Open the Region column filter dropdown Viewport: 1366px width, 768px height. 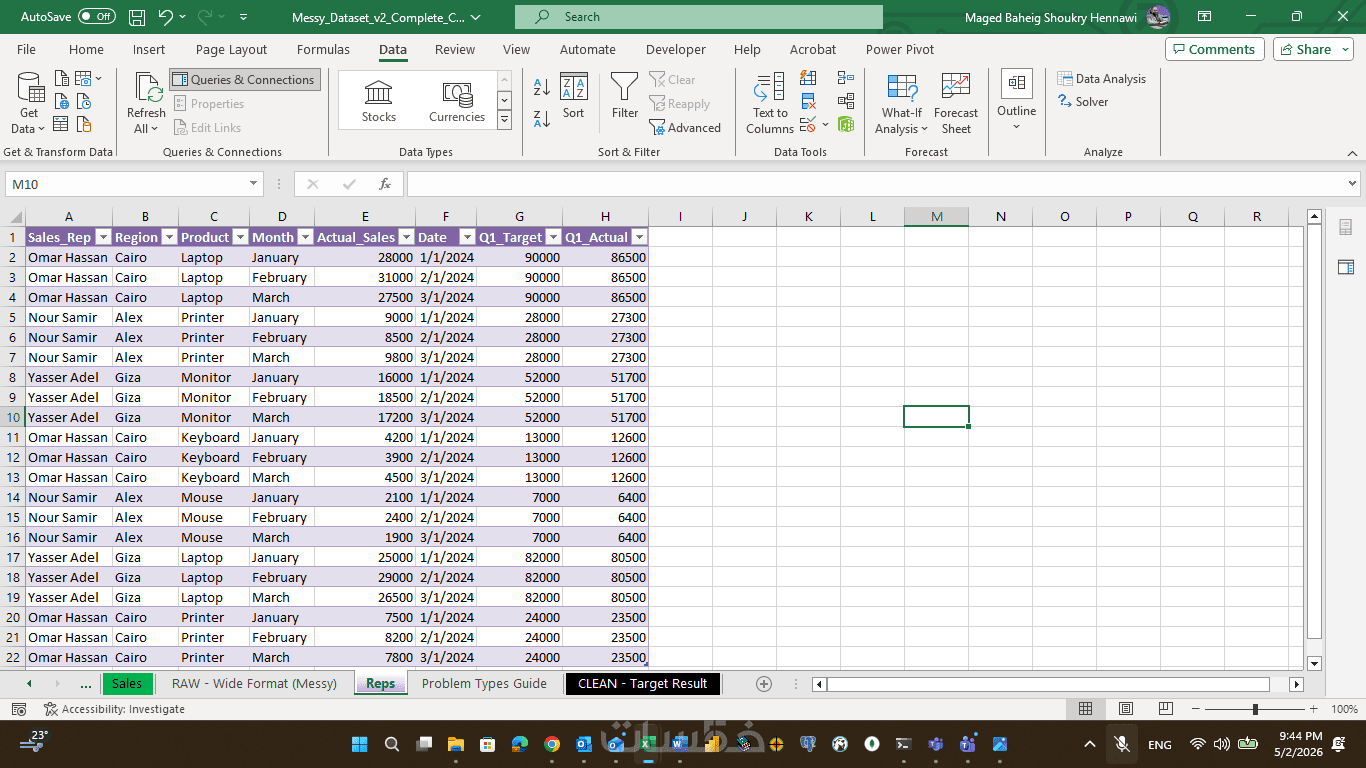[169, 238]
